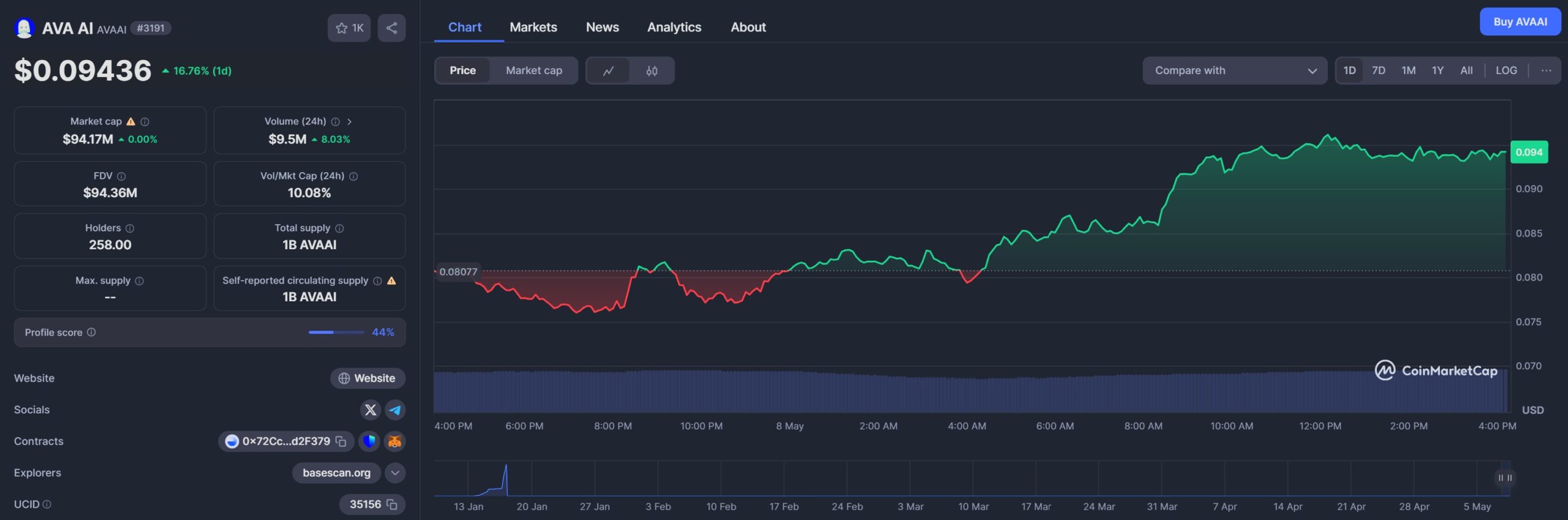Add AVA AI to watchlist with star

[349, 28]
